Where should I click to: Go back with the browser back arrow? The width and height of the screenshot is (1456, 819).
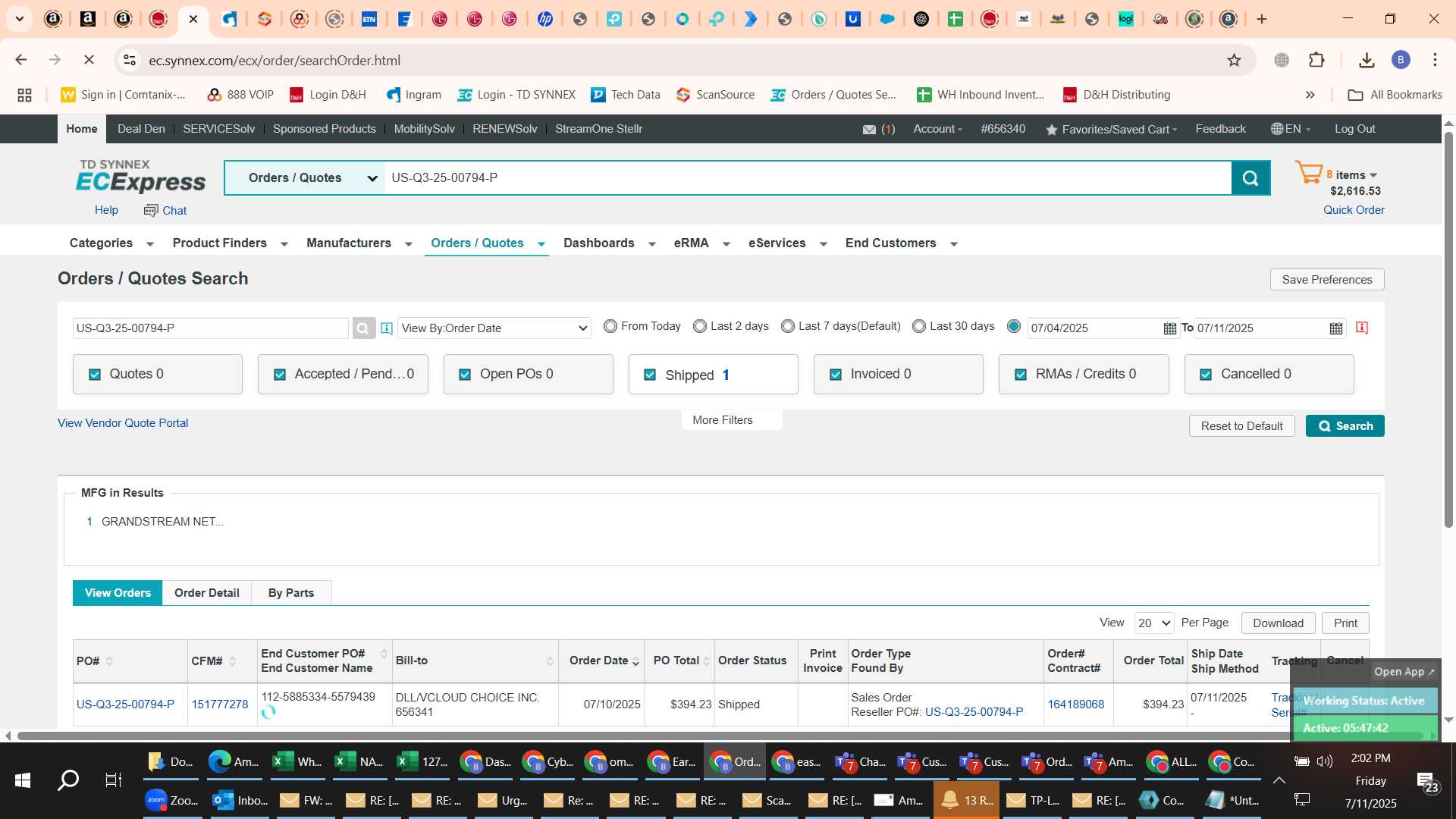pyautogui.click(x=21, y=60)
